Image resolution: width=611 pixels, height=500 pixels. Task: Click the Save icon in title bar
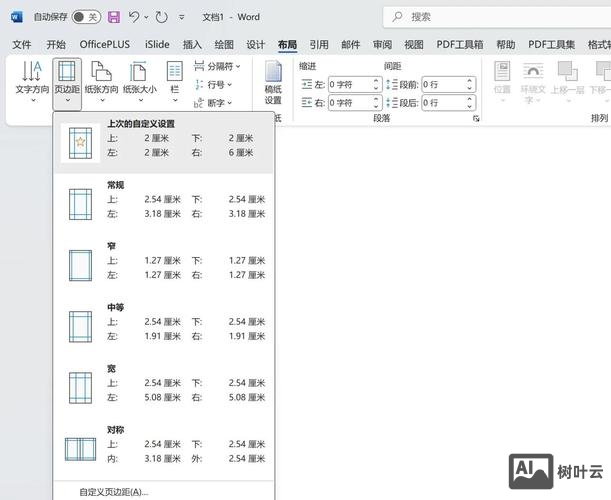click(x=113, y=17)
